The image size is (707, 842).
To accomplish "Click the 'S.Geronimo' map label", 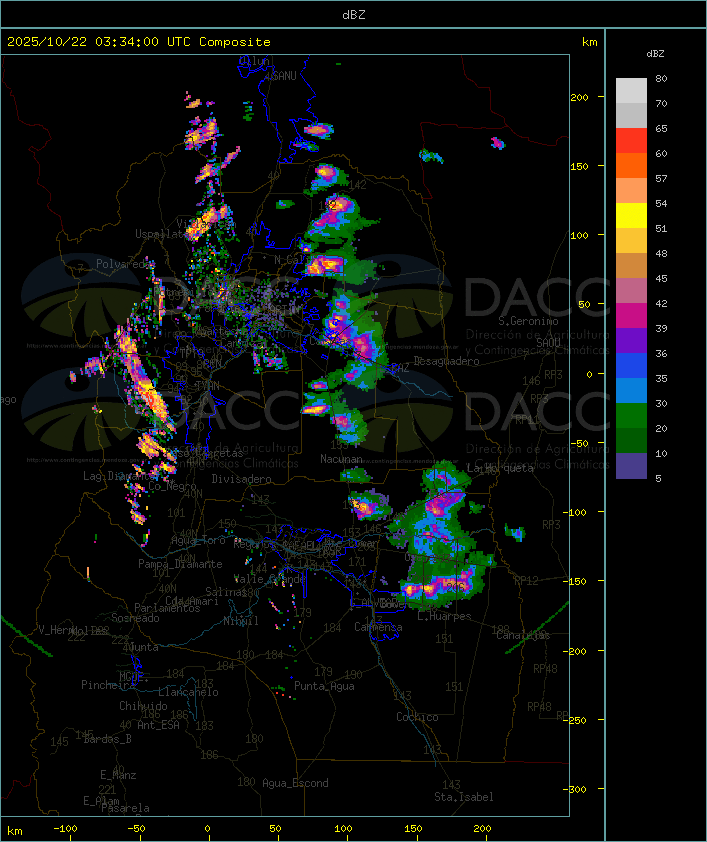I will (x=528, y=321).
